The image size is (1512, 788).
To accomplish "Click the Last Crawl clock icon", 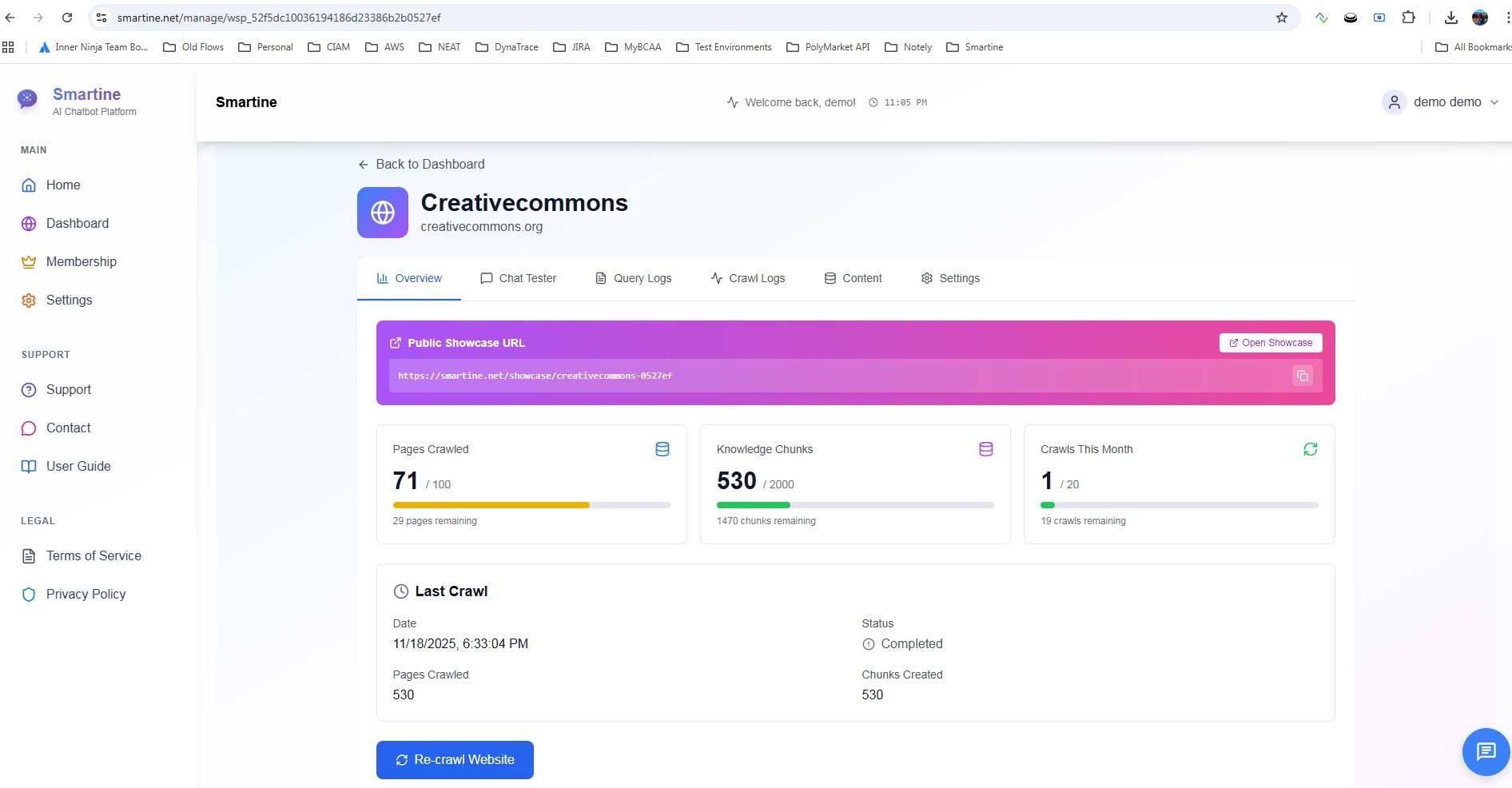I will 401,591.
